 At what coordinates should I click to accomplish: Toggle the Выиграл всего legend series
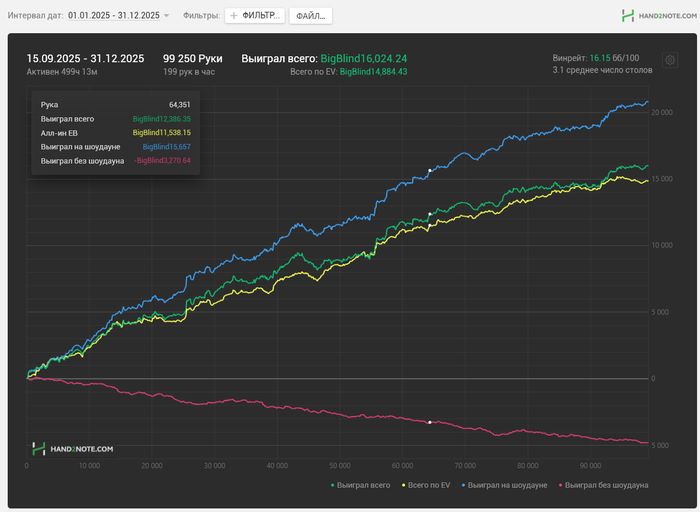tap(360, 485)
